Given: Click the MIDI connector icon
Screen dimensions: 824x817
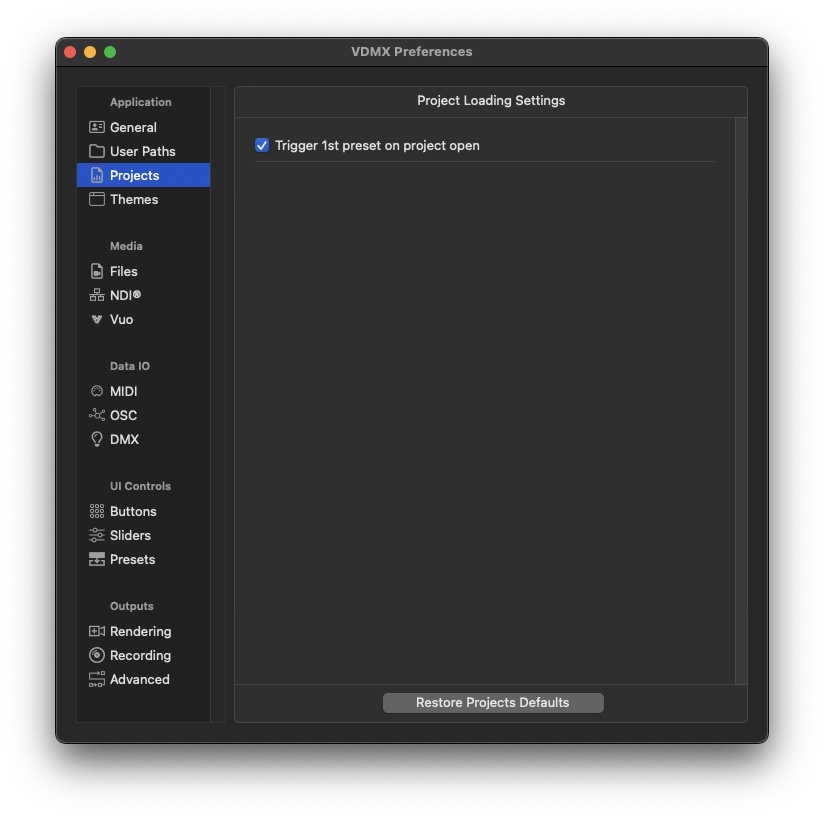Looking at the screenshot, I should (97, 391).
